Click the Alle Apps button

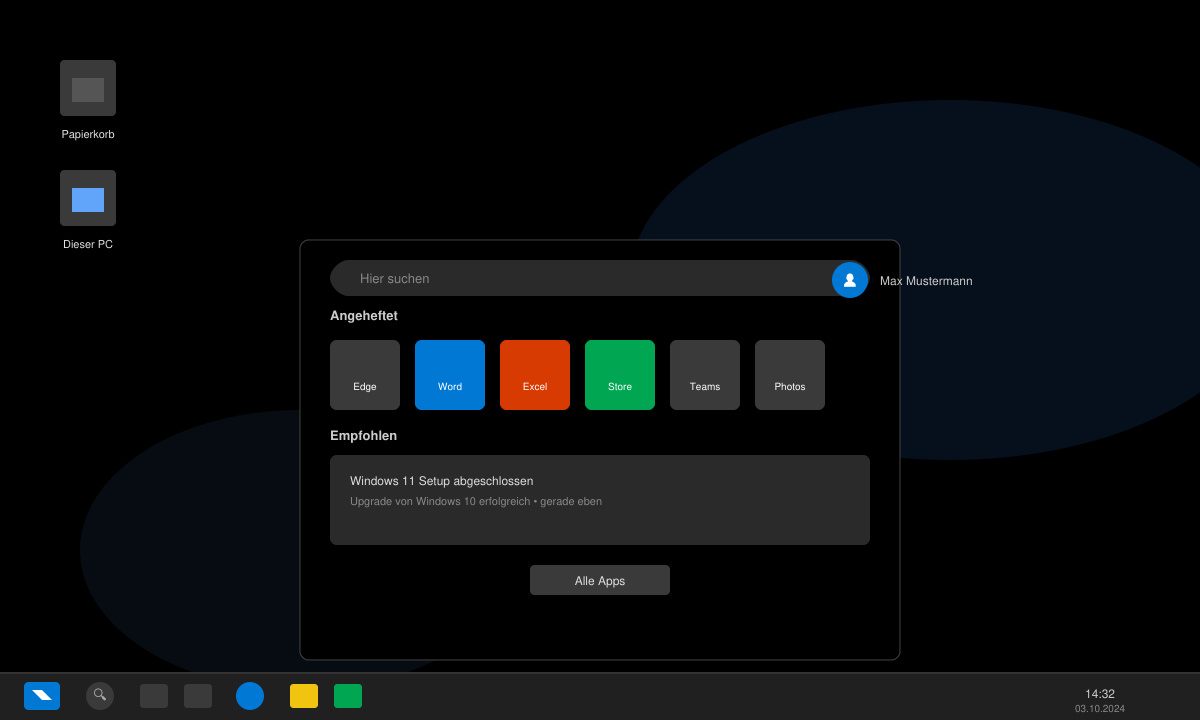pos(600,580)
